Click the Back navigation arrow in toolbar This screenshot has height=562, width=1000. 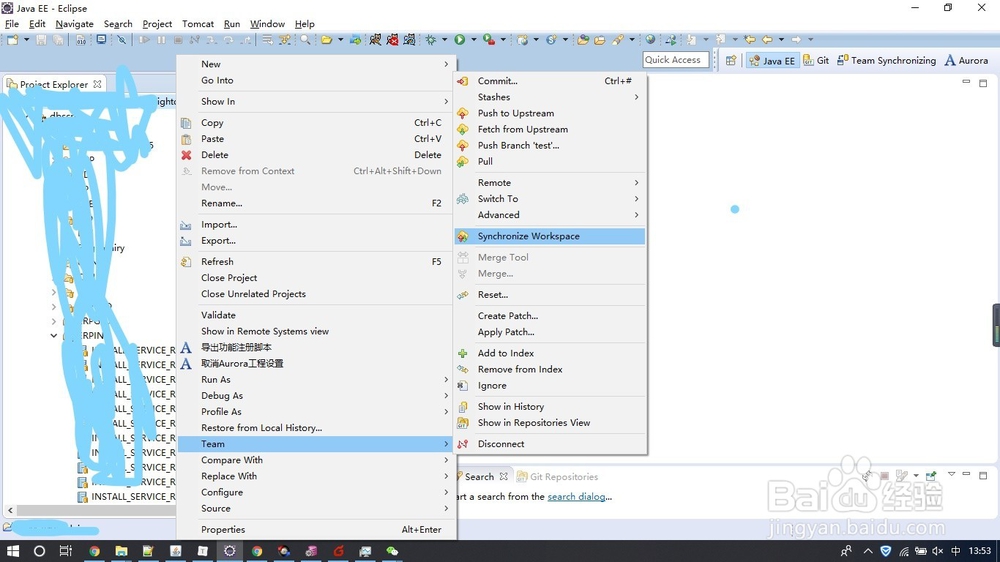coord(767,40)
